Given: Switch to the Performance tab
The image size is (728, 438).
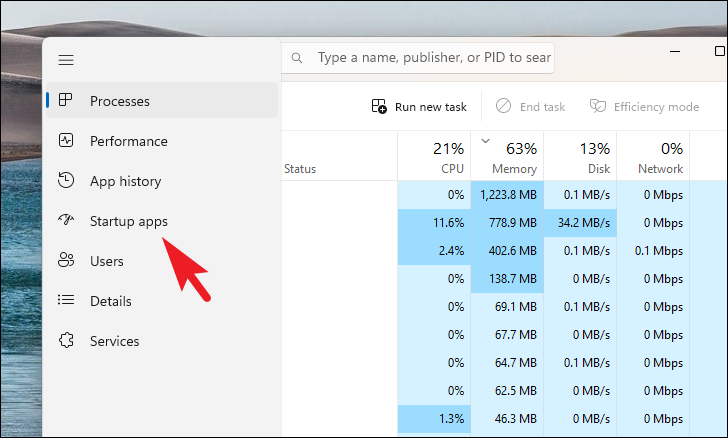Looking at the screenshot, I should point(162,141).
